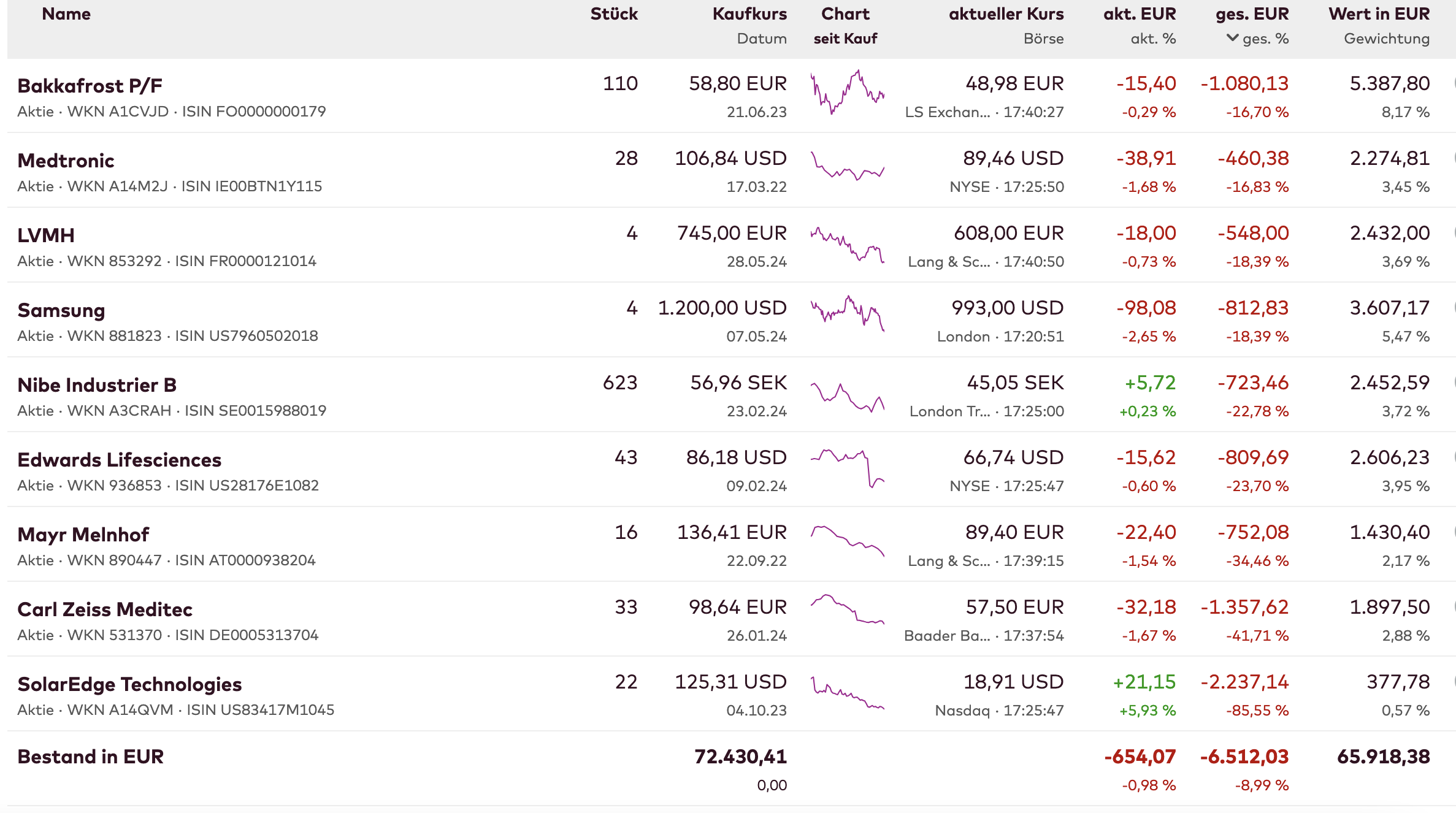Sort by Börse sub-header

1043,39
